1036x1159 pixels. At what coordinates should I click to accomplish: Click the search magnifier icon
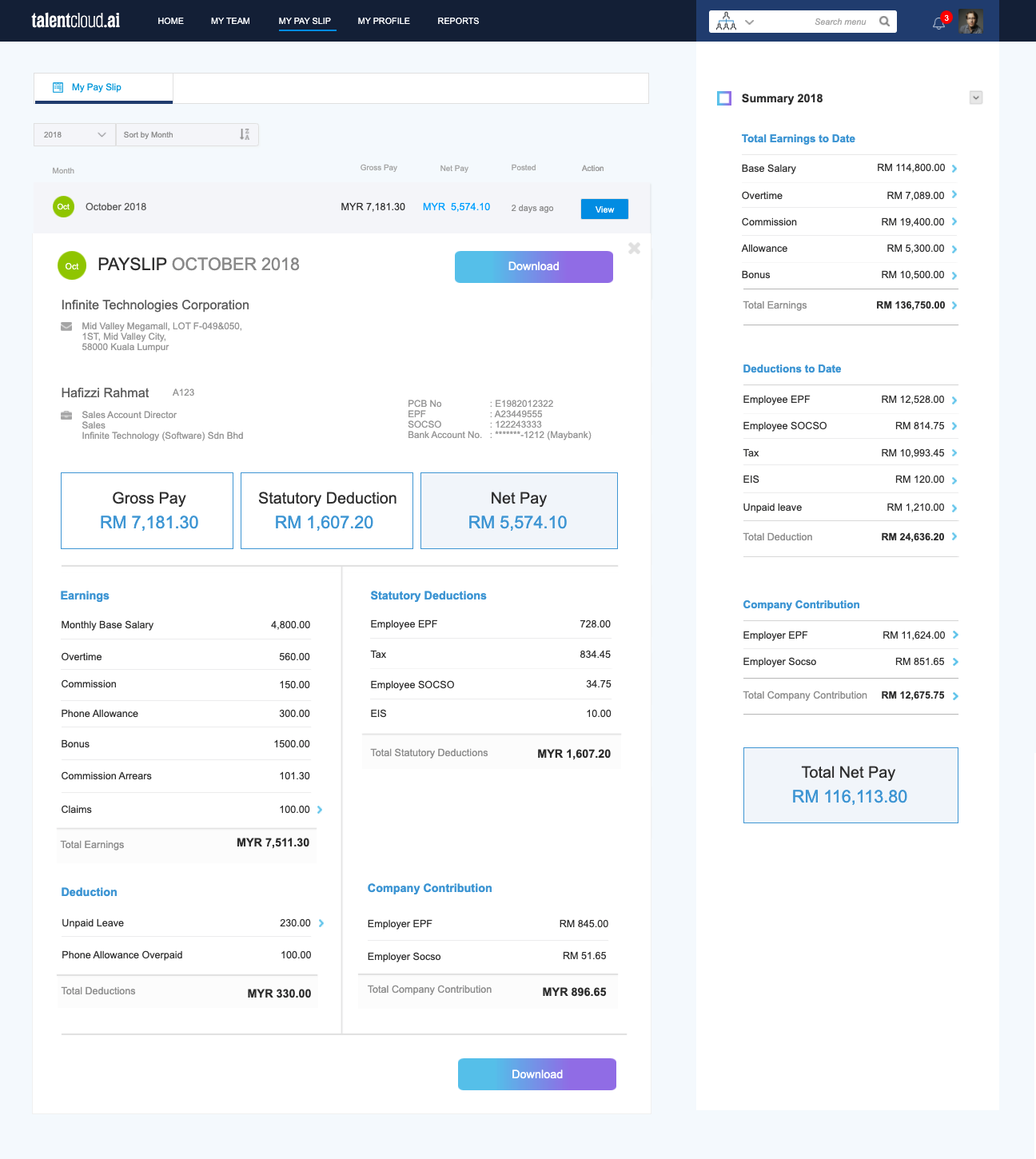tap(884, 22)
